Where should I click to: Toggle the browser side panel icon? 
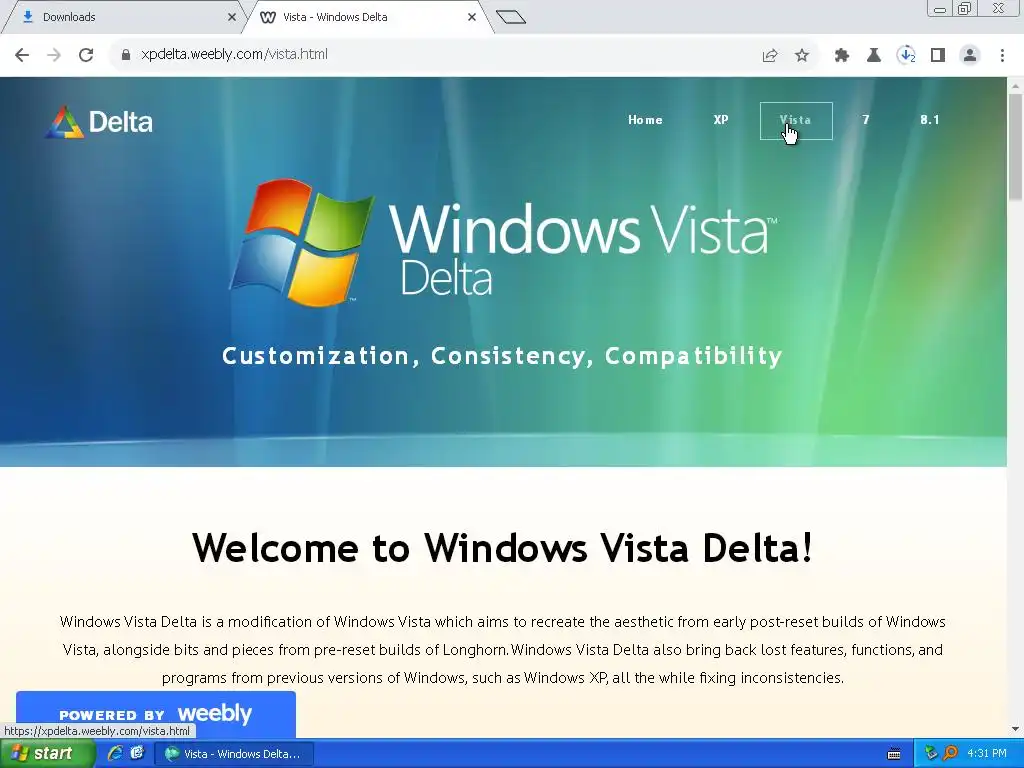click(938, 56)
